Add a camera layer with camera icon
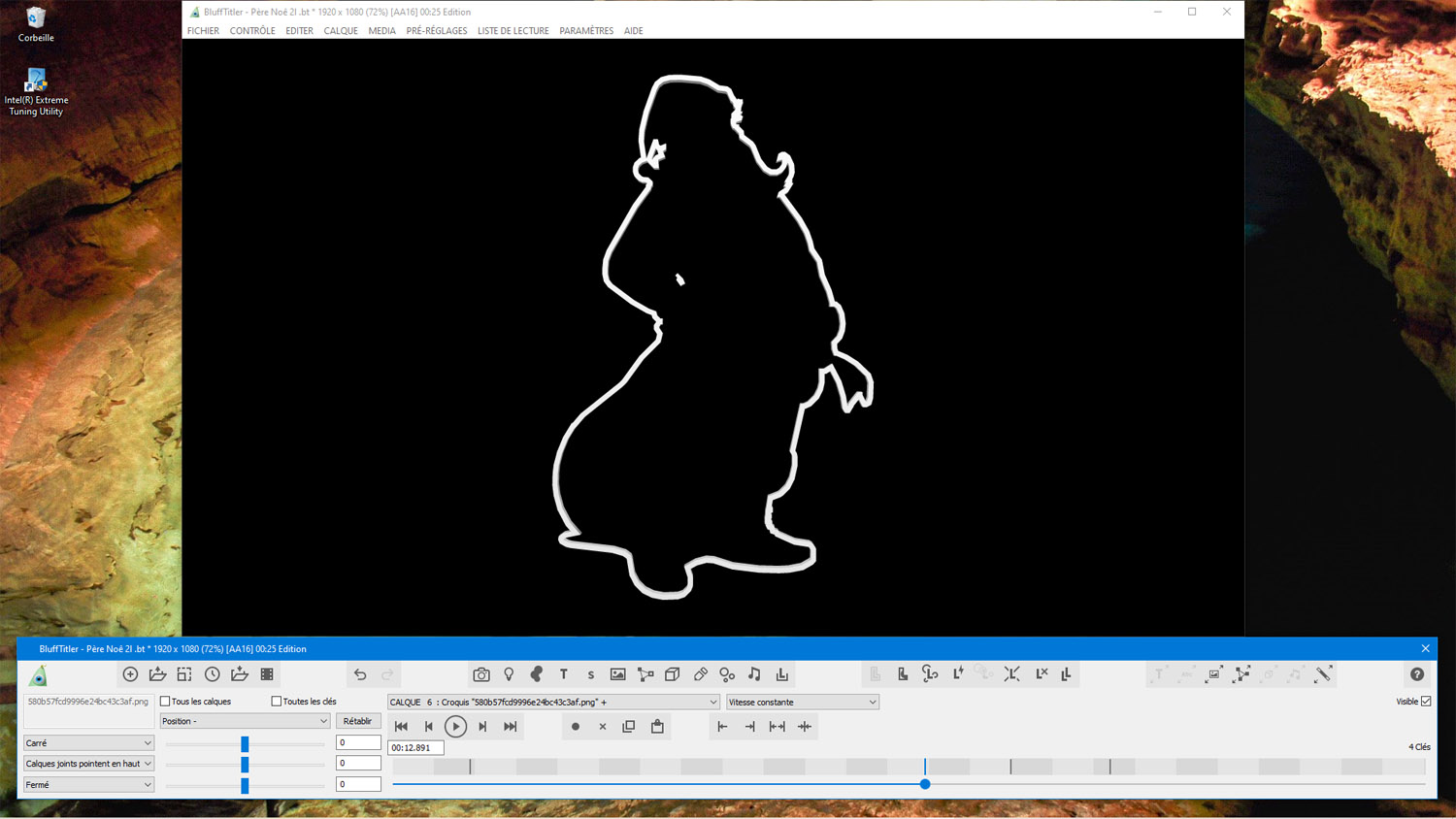Viewport: 1456px width, 819px height. tap(481, 674)
